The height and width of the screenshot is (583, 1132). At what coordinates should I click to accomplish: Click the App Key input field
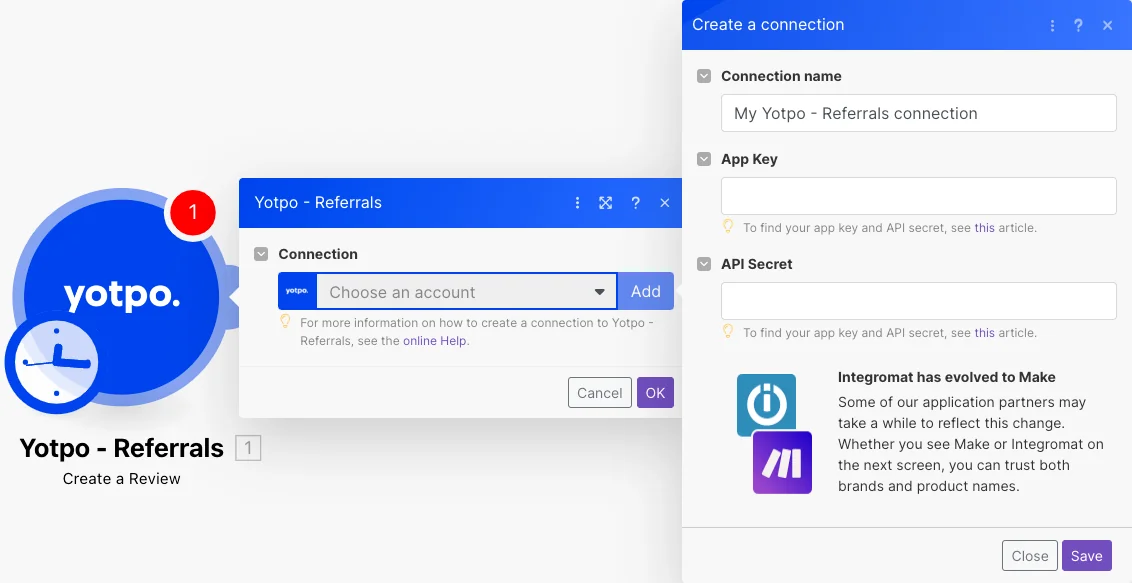click(x=918, y=196)
